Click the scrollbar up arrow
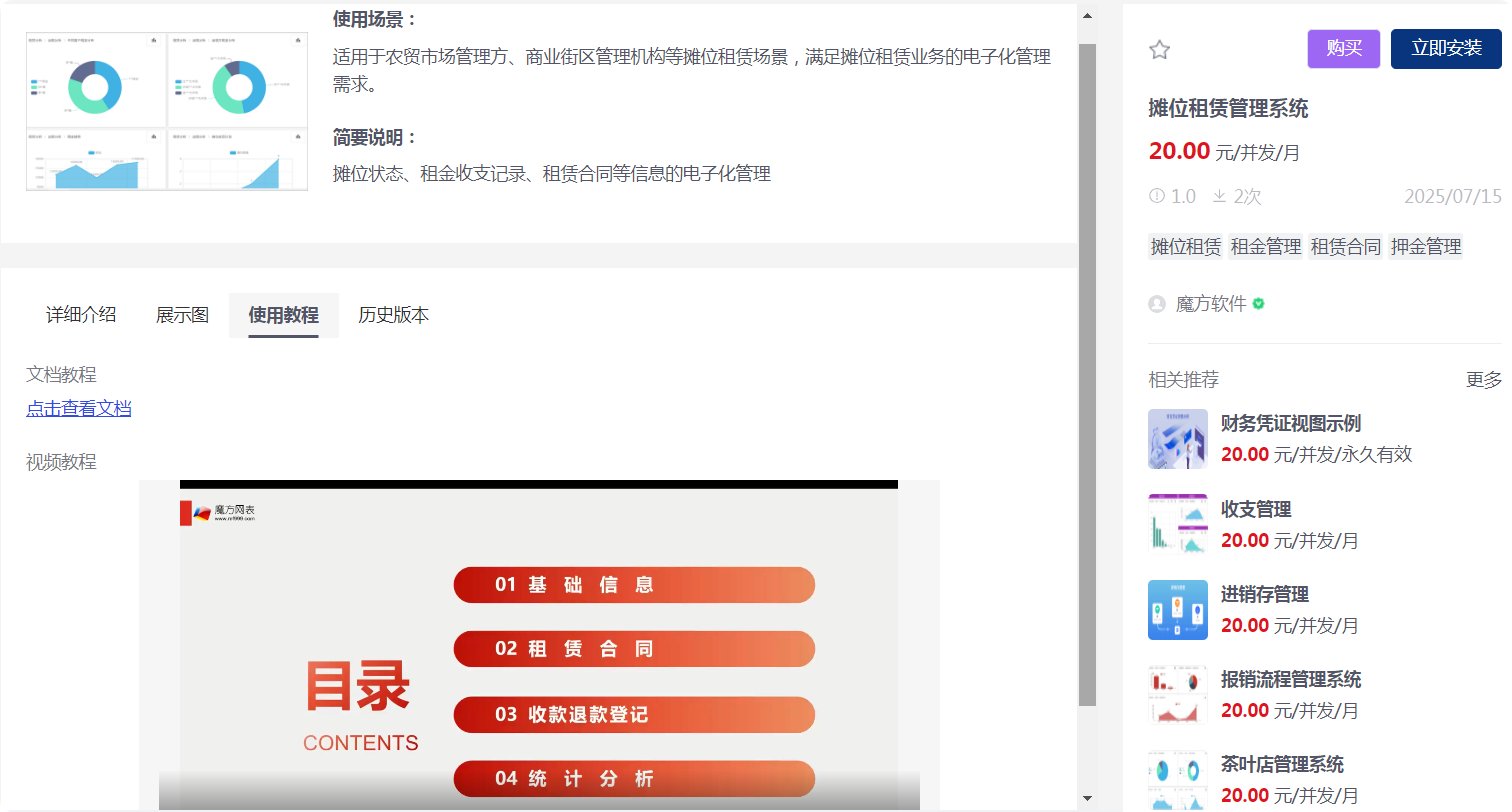The height and width of the screenshot is (812, 1512). (x=1088, y=15)
